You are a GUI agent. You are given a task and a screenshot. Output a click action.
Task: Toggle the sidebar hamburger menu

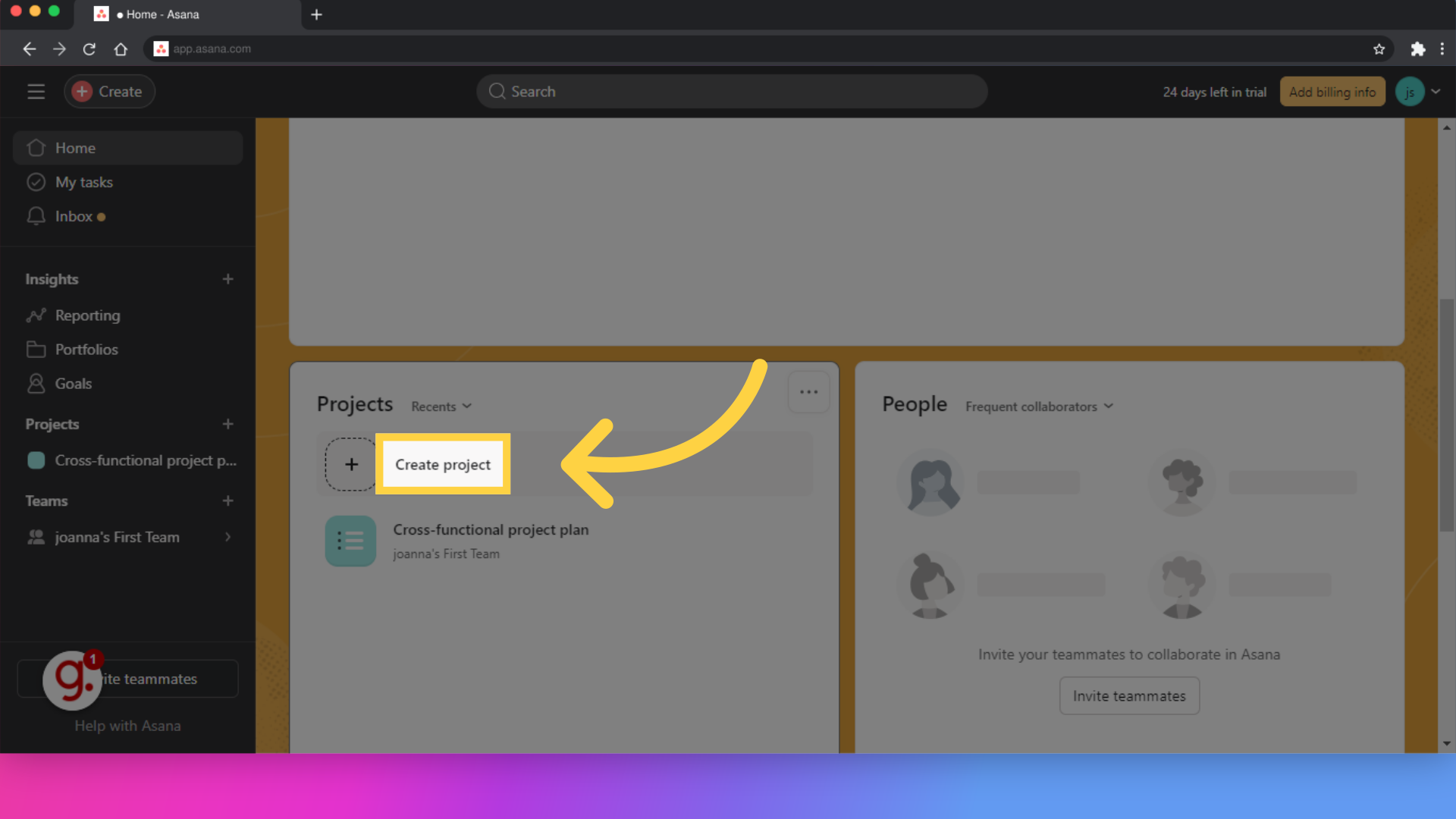pyautogui.click(x=36, y=91)
